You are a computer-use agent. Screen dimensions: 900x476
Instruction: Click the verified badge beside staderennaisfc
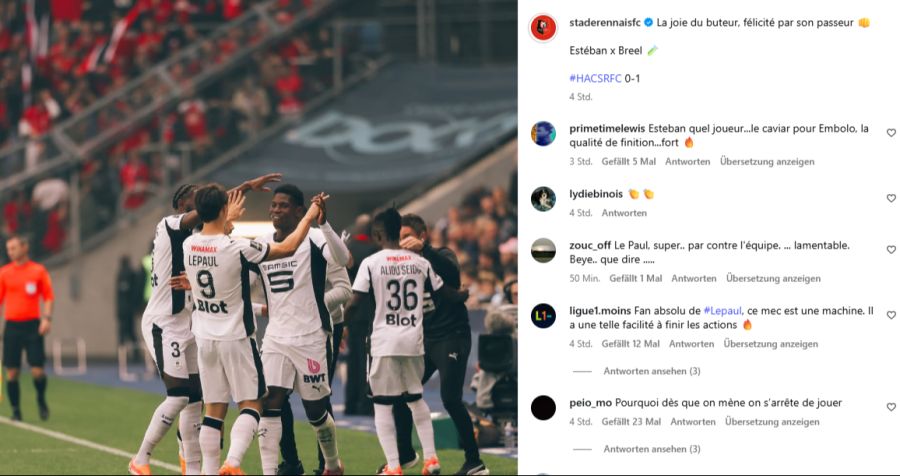648,23
